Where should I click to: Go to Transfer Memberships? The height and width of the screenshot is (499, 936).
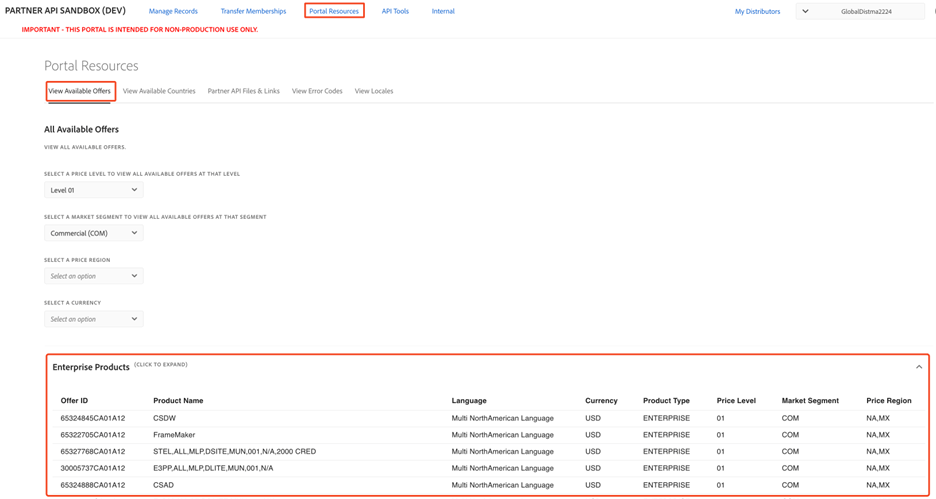253,11
